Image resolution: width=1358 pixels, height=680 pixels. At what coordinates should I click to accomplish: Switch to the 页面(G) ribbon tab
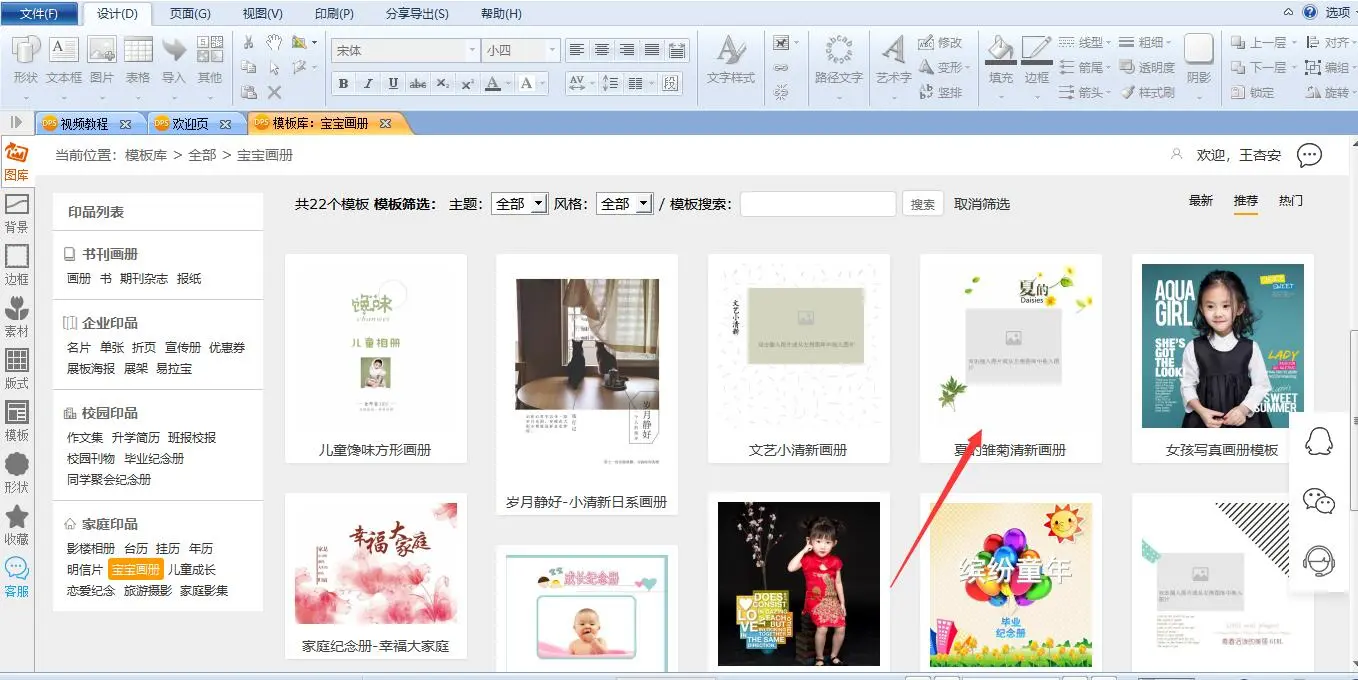coord(190,14)
